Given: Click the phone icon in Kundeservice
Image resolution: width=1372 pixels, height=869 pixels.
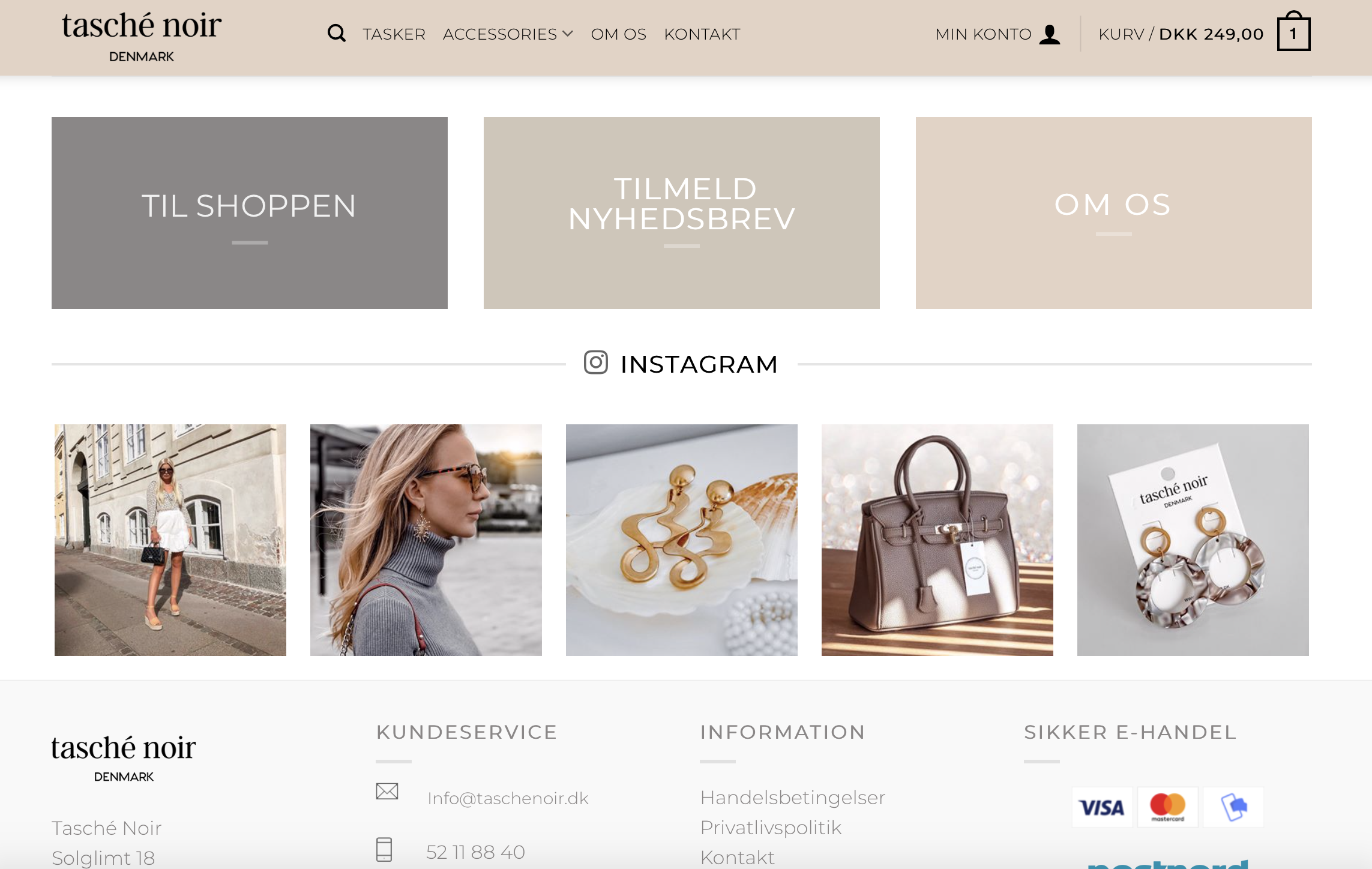Looking at the screenshot, I should [x=384, y=850].
